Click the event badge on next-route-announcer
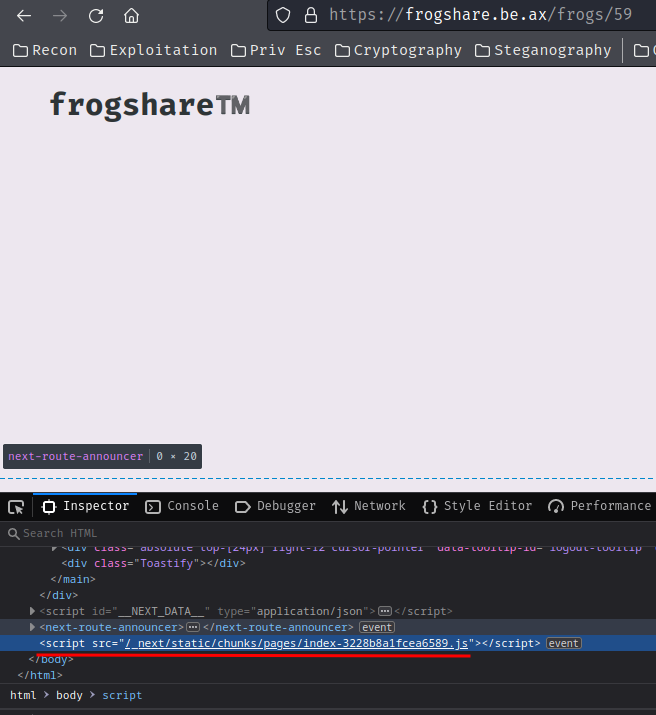Screen dimensions: 656x715 click(377, 627)
